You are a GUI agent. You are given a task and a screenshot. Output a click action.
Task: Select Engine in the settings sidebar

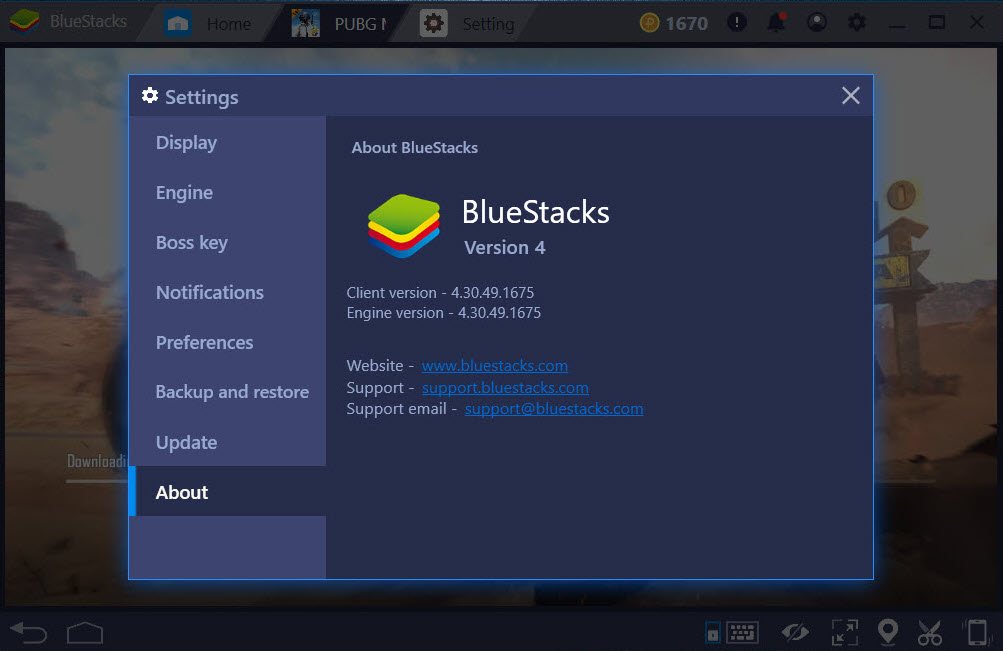coord(184,193)
